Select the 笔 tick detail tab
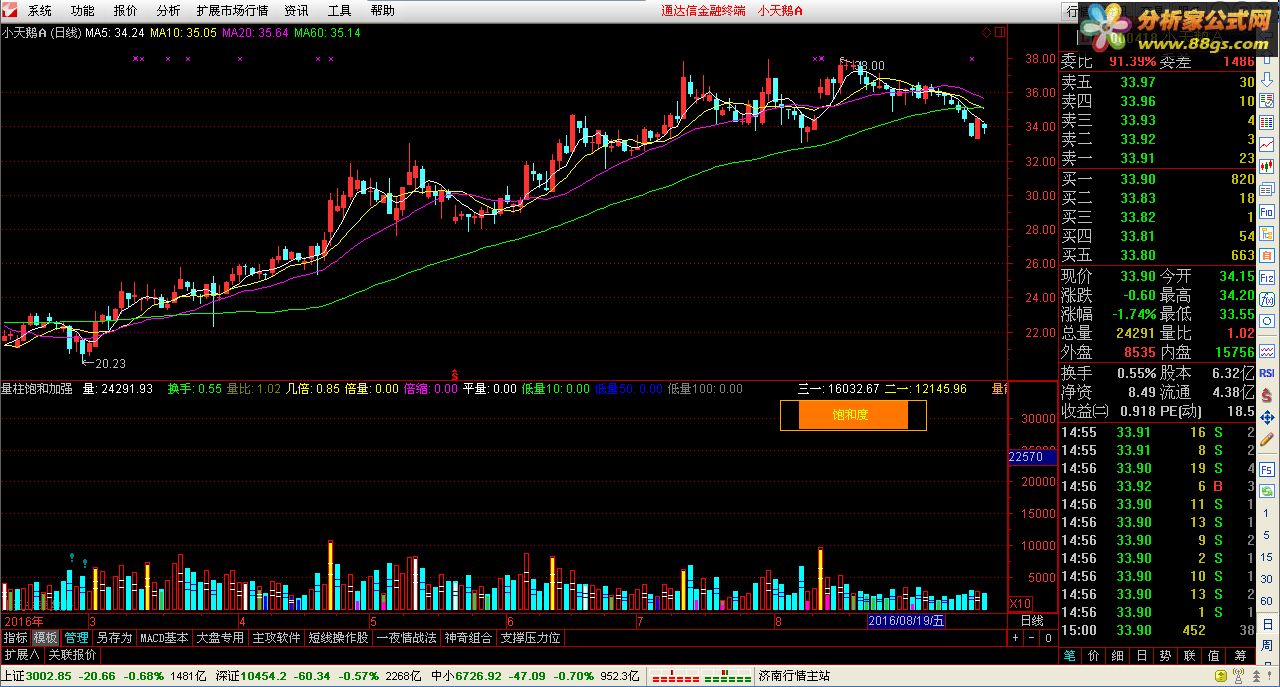This screenshot has width=1280, height=687. [1070, 656]
